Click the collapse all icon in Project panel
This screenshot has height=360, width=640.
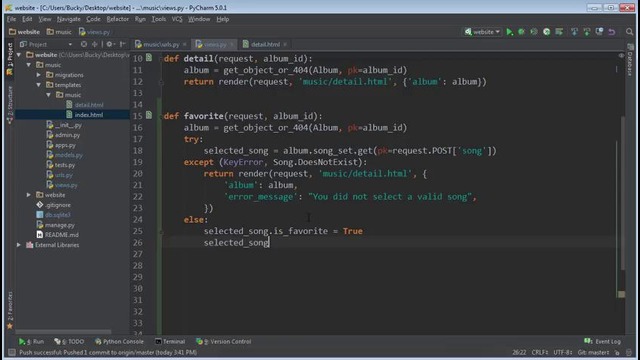pyautogui.click(x=95, y=44)
